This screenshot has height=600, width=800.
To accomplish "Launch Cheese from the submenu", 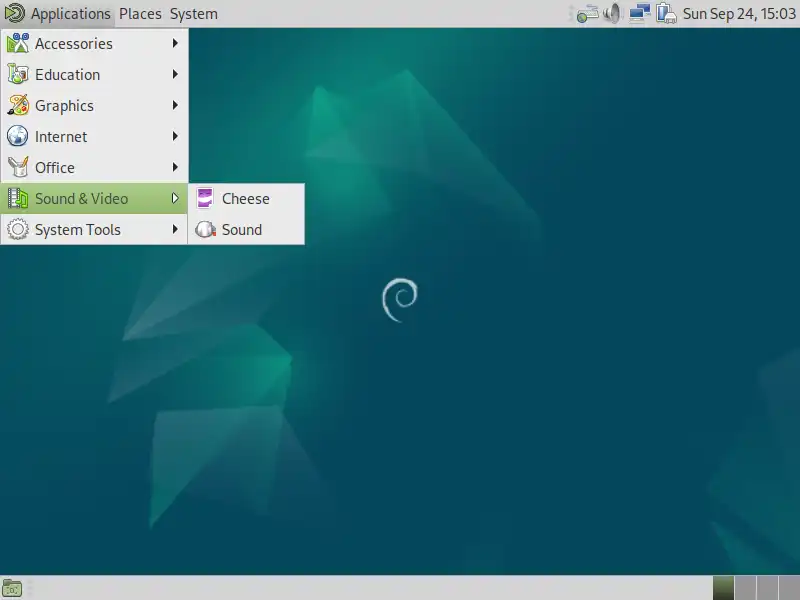I will [246, 198].
